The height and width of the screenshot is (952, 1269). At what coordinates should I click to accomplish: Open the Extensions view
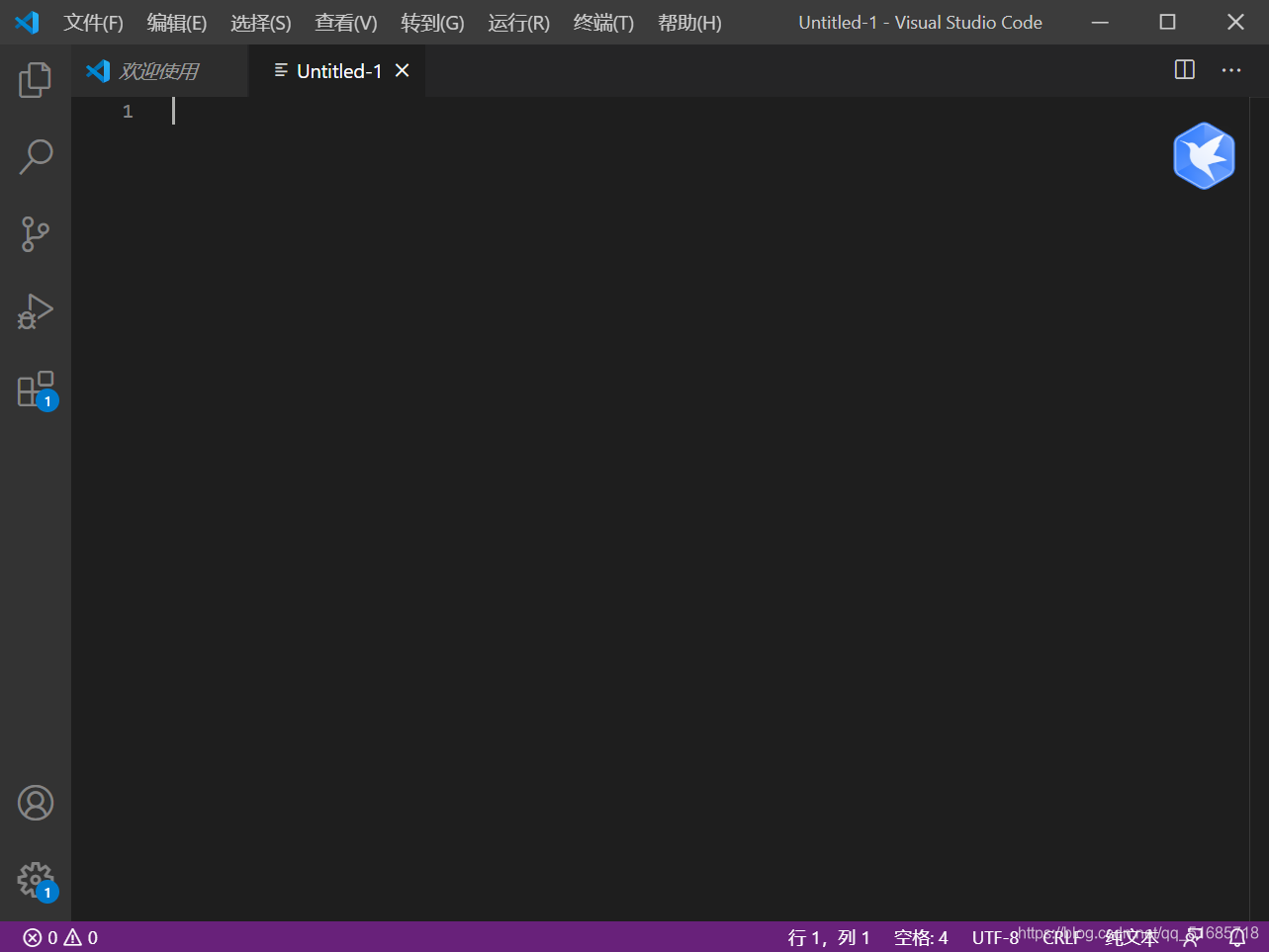(37, 389)
